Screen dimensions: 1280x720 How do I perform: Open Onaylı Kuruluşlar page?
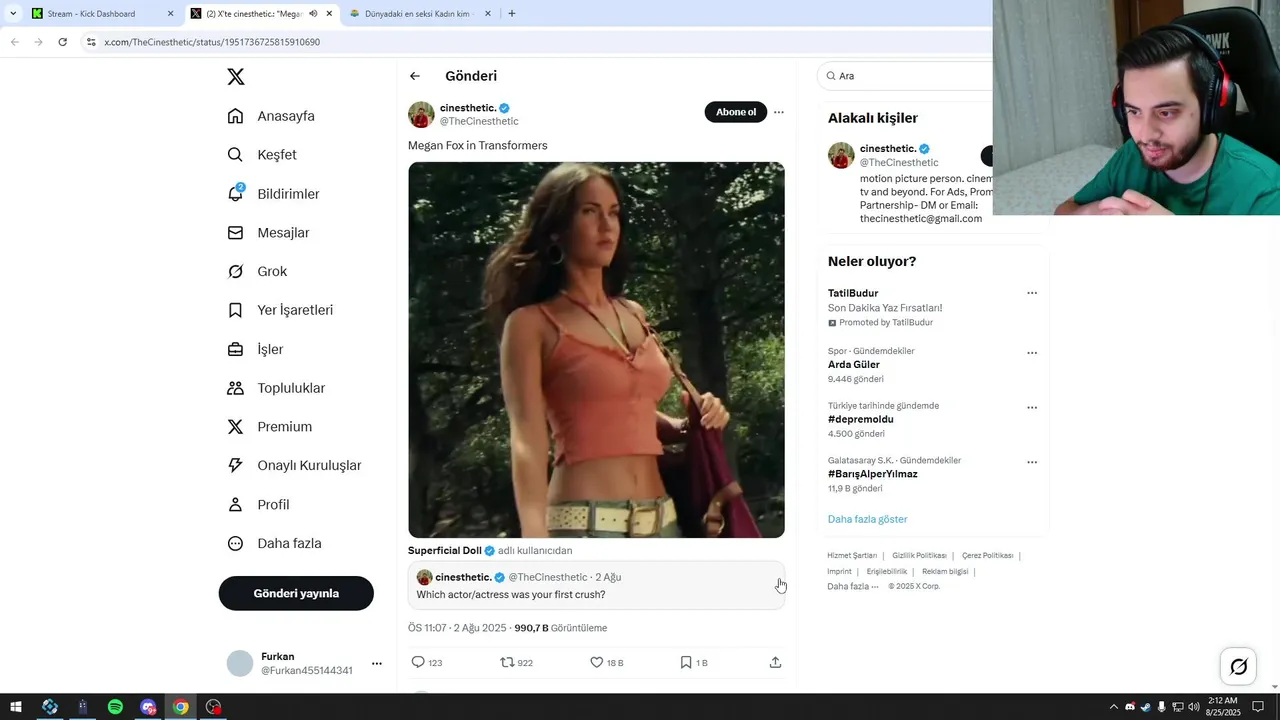(295, 465)
